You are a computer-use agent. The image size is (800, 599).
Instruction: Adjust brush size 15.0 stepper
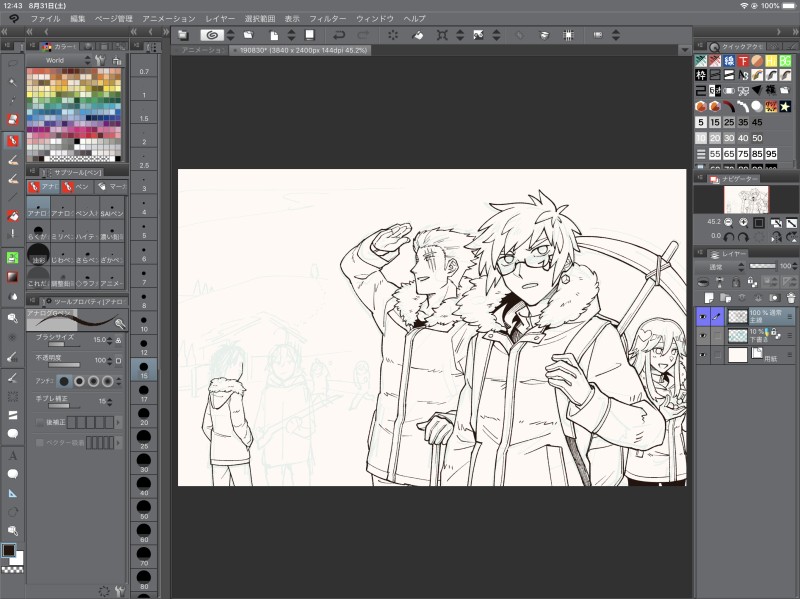coord(109,340)
